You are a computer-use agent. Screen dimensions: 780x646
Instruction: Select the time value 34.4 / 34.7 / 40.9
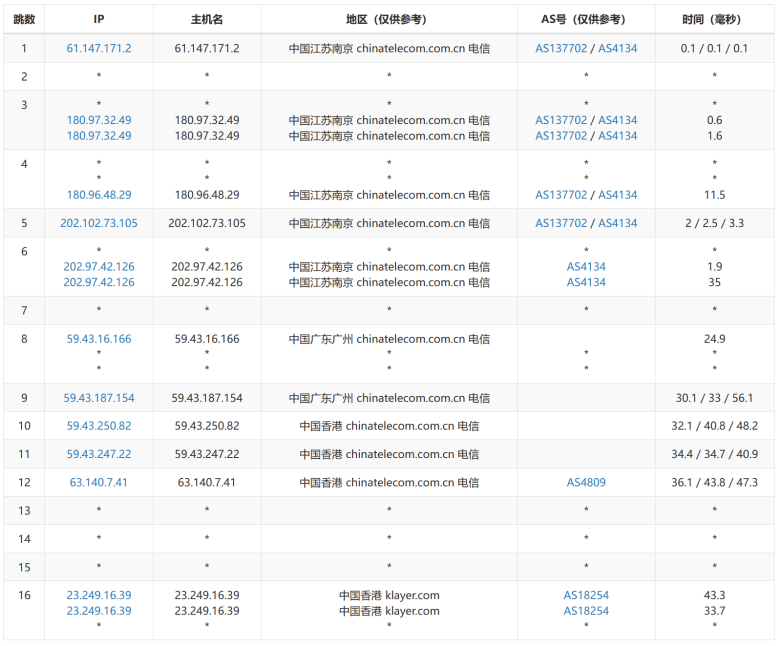714,454
